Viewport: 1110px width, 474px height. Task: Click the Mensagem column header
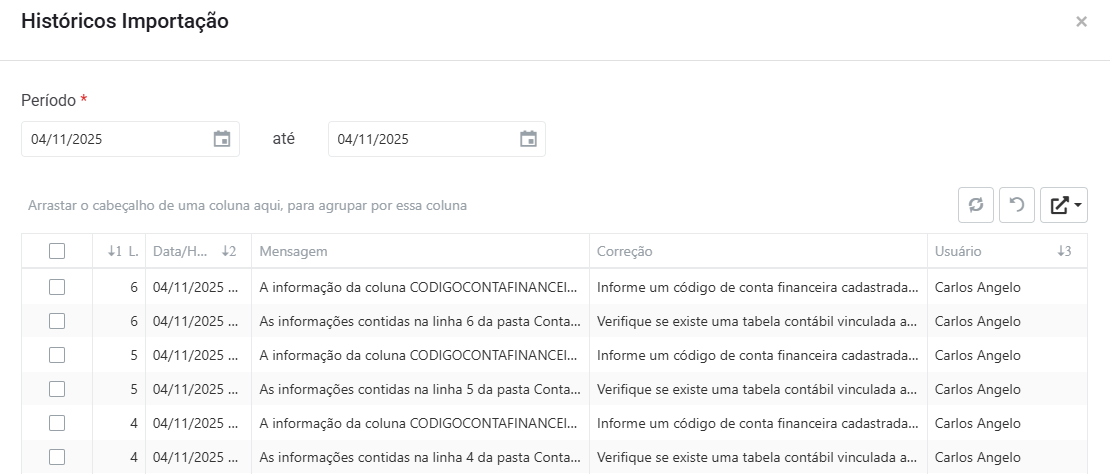coord(419,251)
